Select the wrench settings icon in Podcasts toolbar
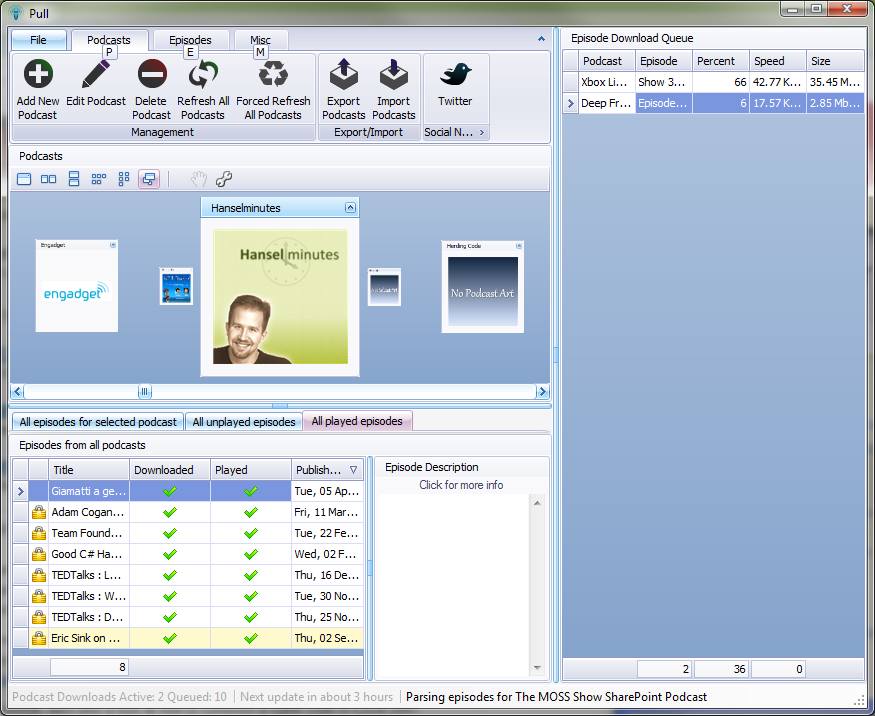The width and height of the screenshot is (875, 716). tap(224, 179)
